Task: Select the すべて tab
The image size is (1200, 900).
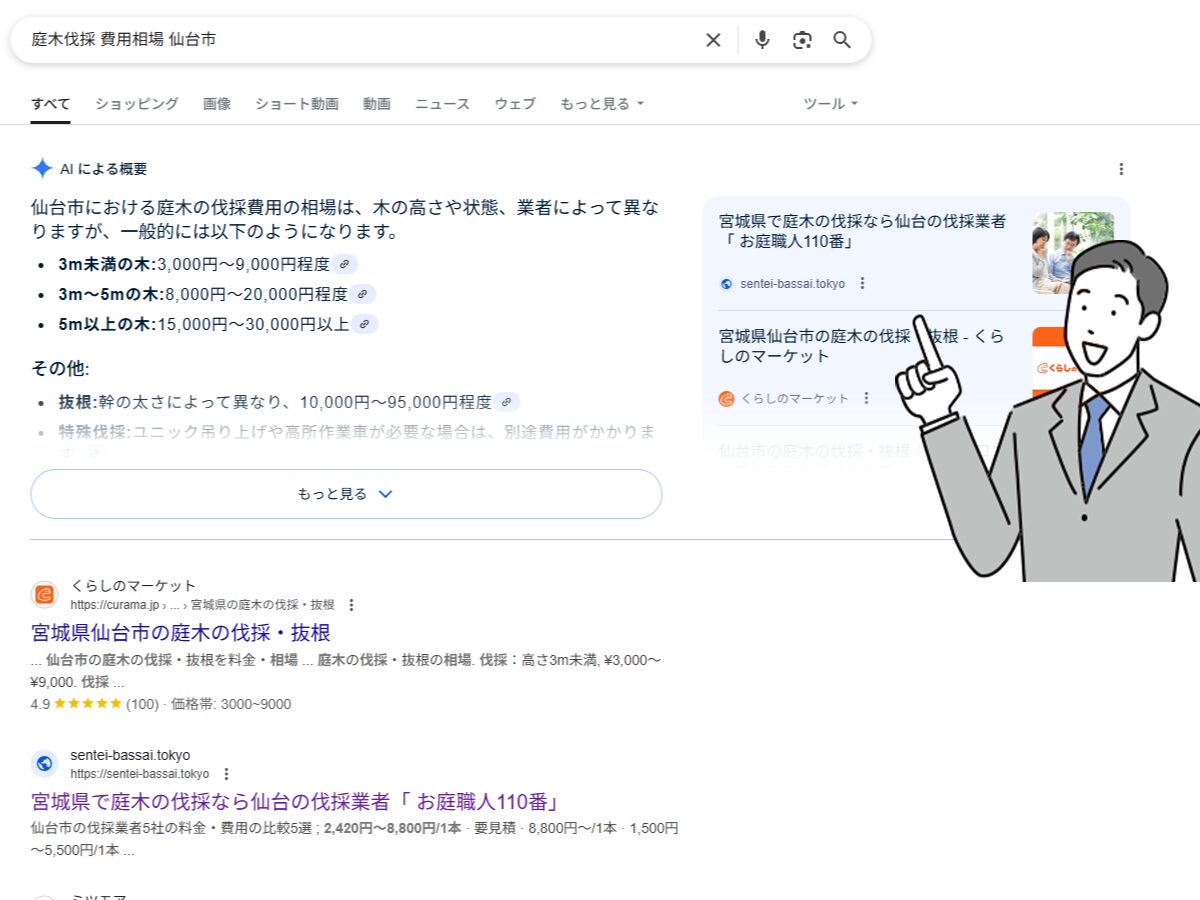Action: 50,104
